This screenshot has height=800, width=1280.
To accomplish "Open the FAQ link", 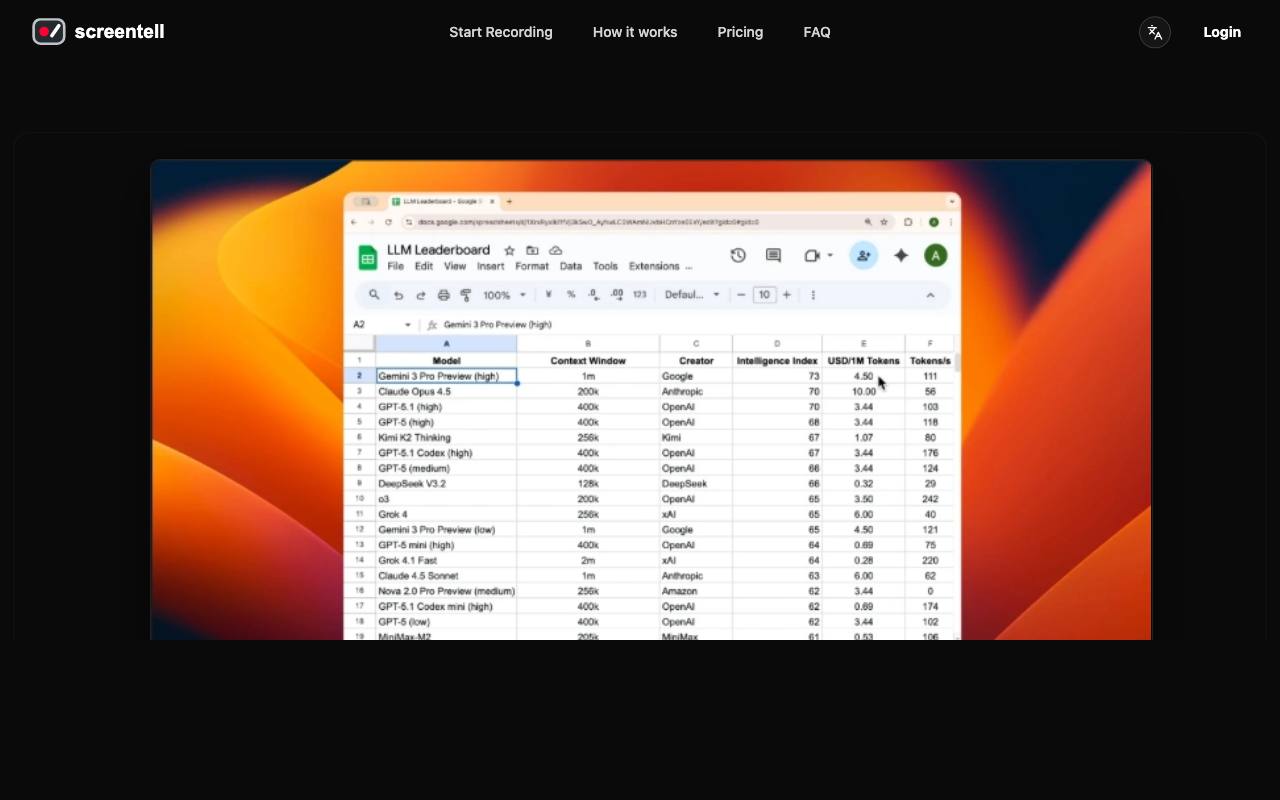I will pyautogui.click(x=817, y=32).
